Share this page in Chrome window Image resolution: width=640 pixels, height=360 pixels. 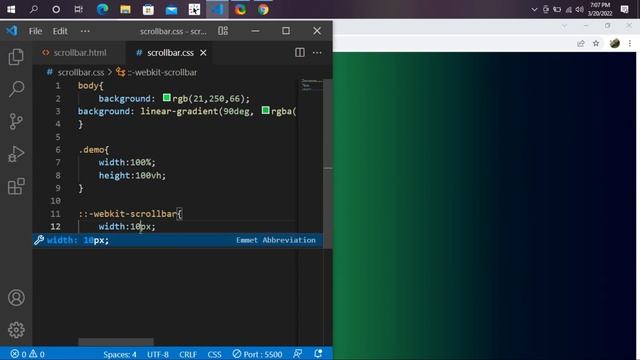point(581,43)
